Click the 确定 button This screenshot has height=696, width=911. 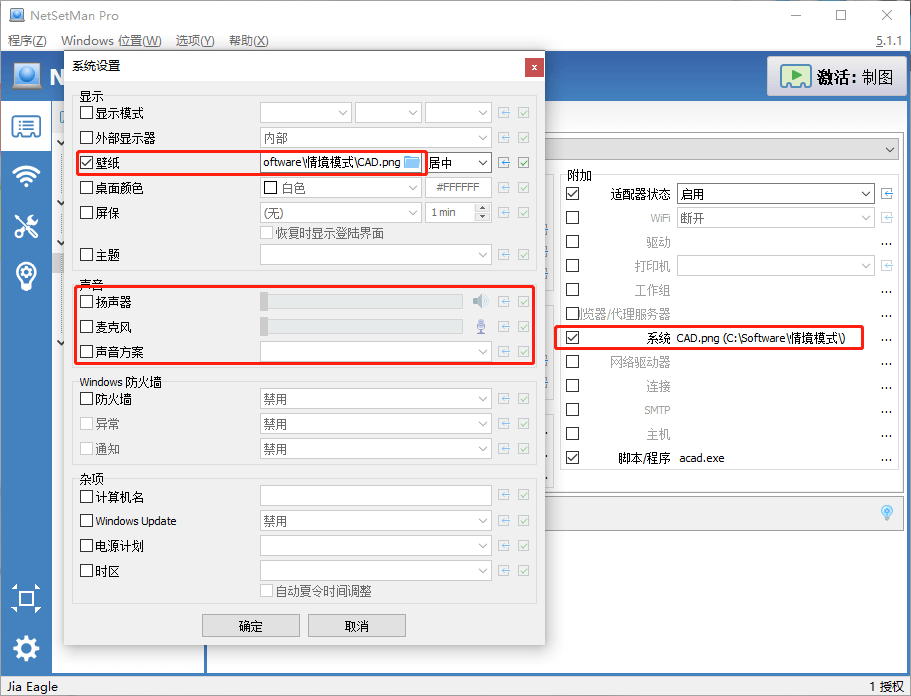[250, 626]
